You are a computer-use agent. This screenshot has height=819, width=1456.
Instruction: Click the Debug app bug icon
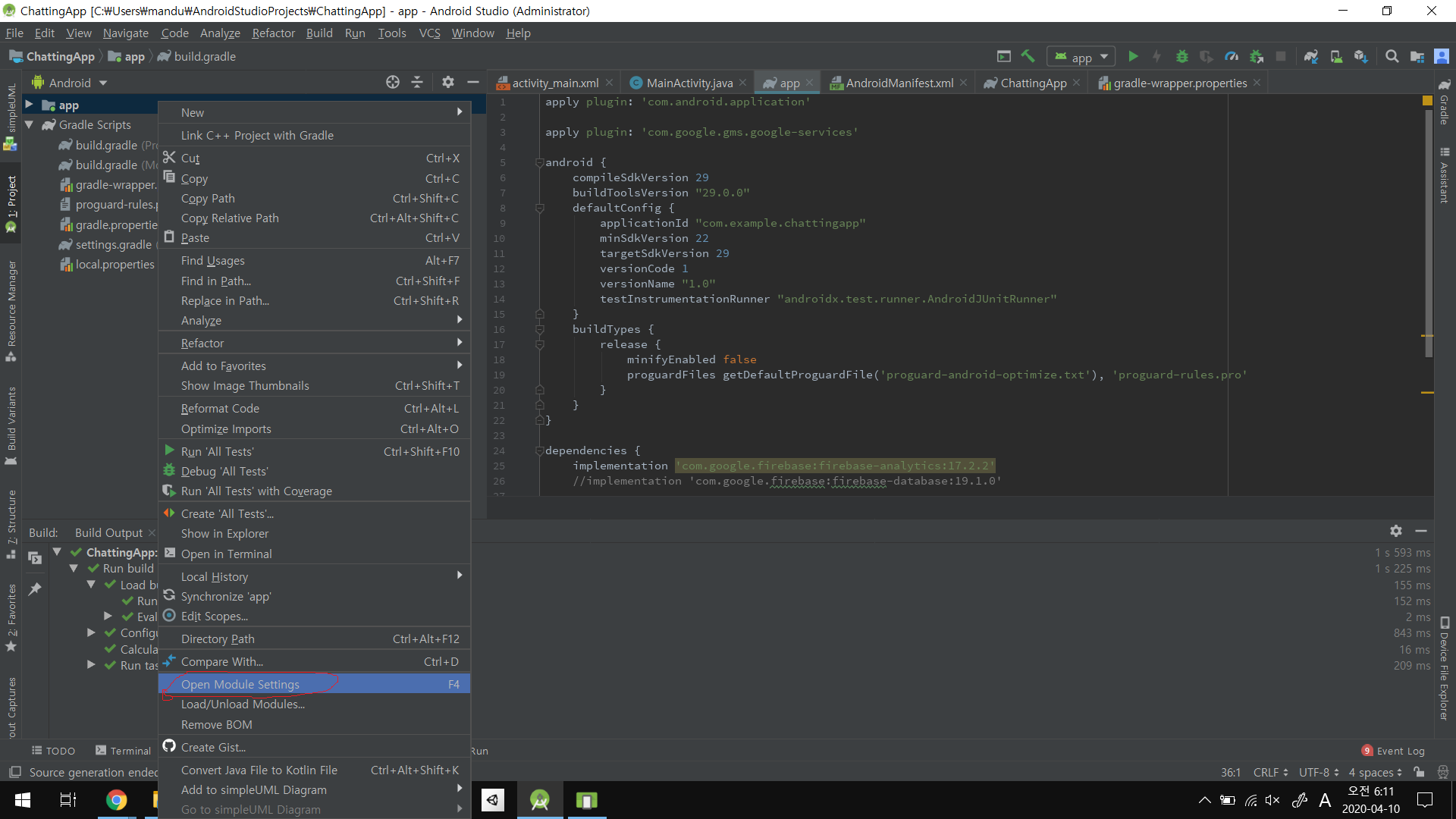pos(1181,56)
